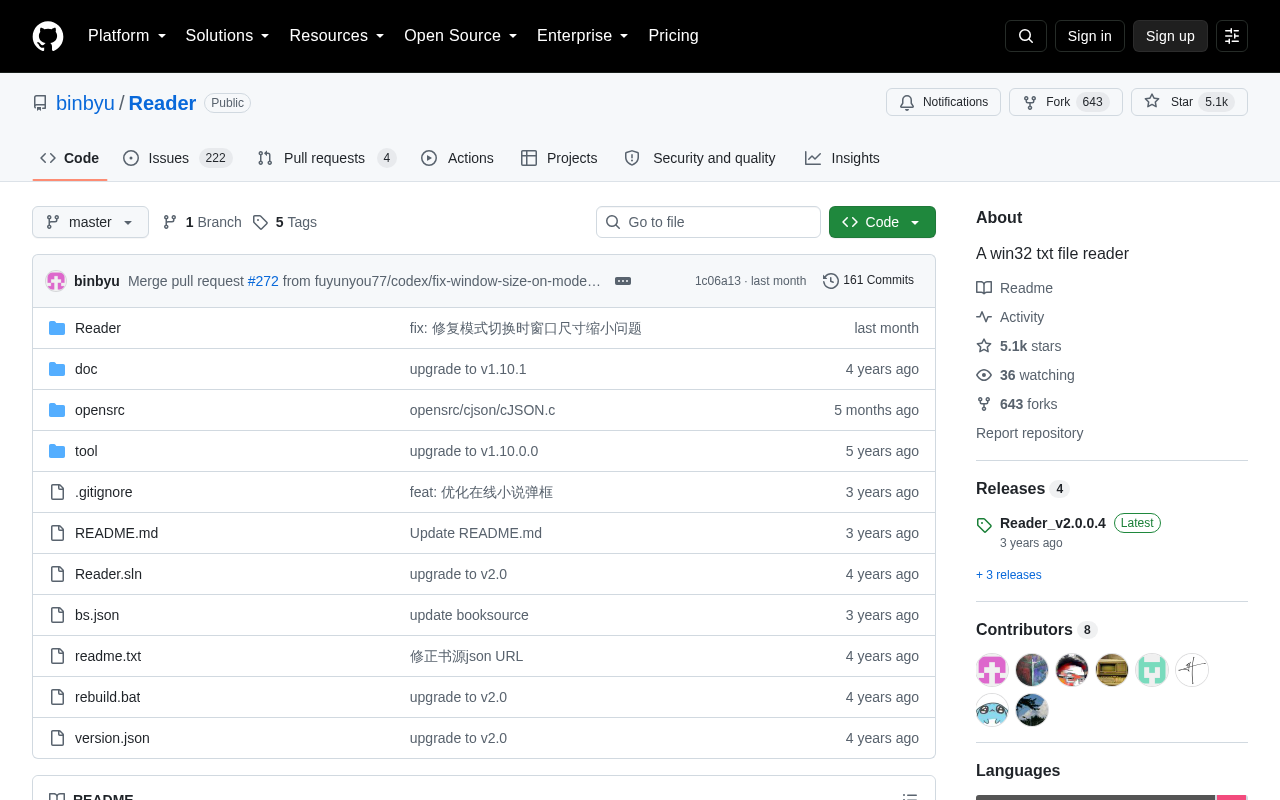
Task: Open the Enterprise dropdown menu
Action: [583, 36]
